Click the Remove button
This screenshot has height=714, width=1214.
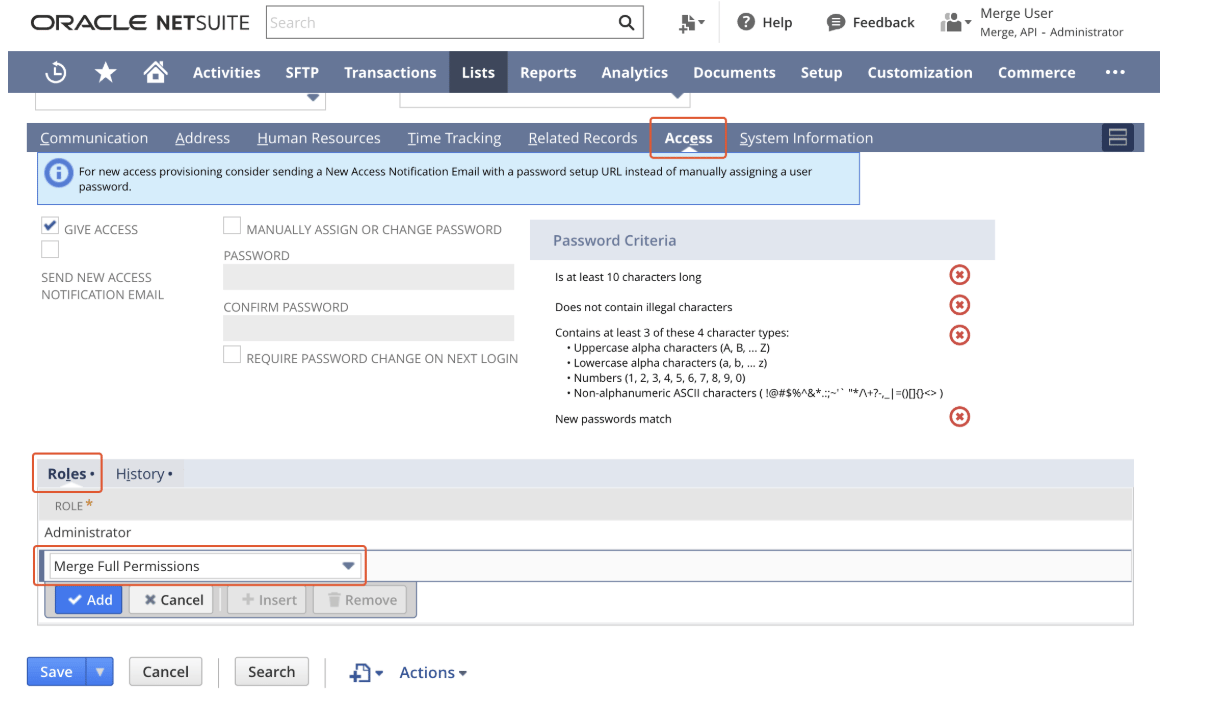click(360, 600)
